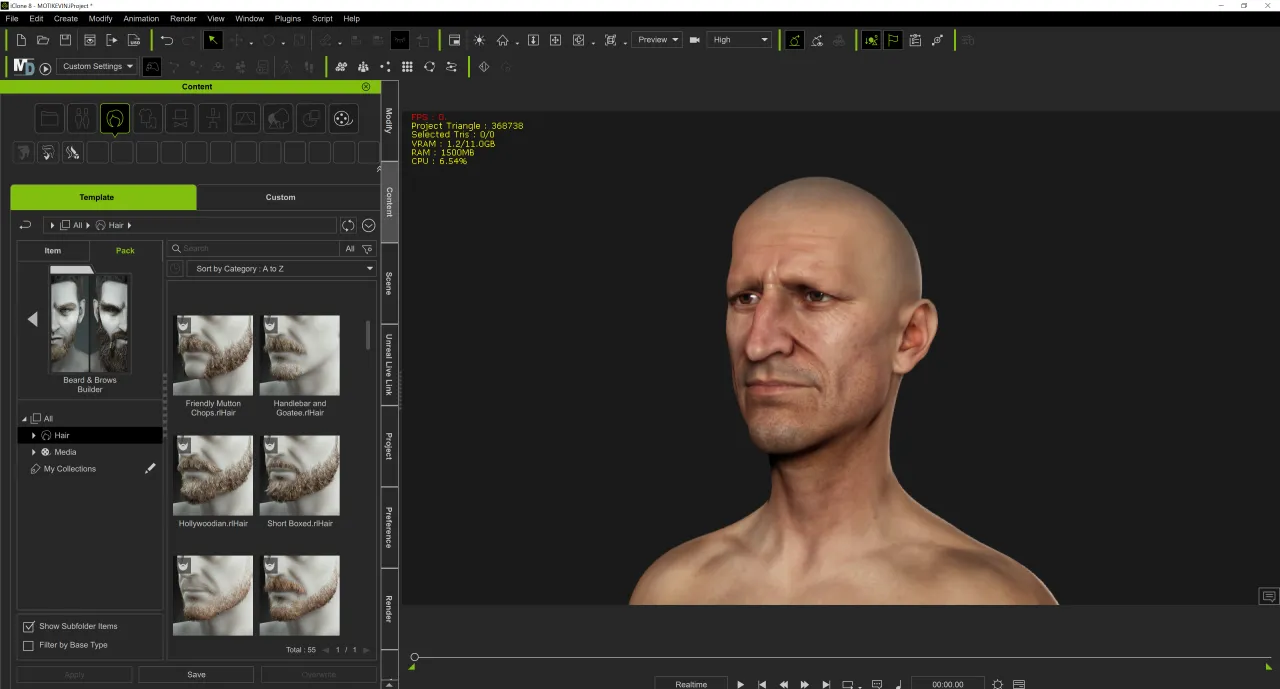The width and height of the screenshot is (1280, 689).
Task: Click the sun lighting icon in toolbar
Action: [x=479, y=40]
